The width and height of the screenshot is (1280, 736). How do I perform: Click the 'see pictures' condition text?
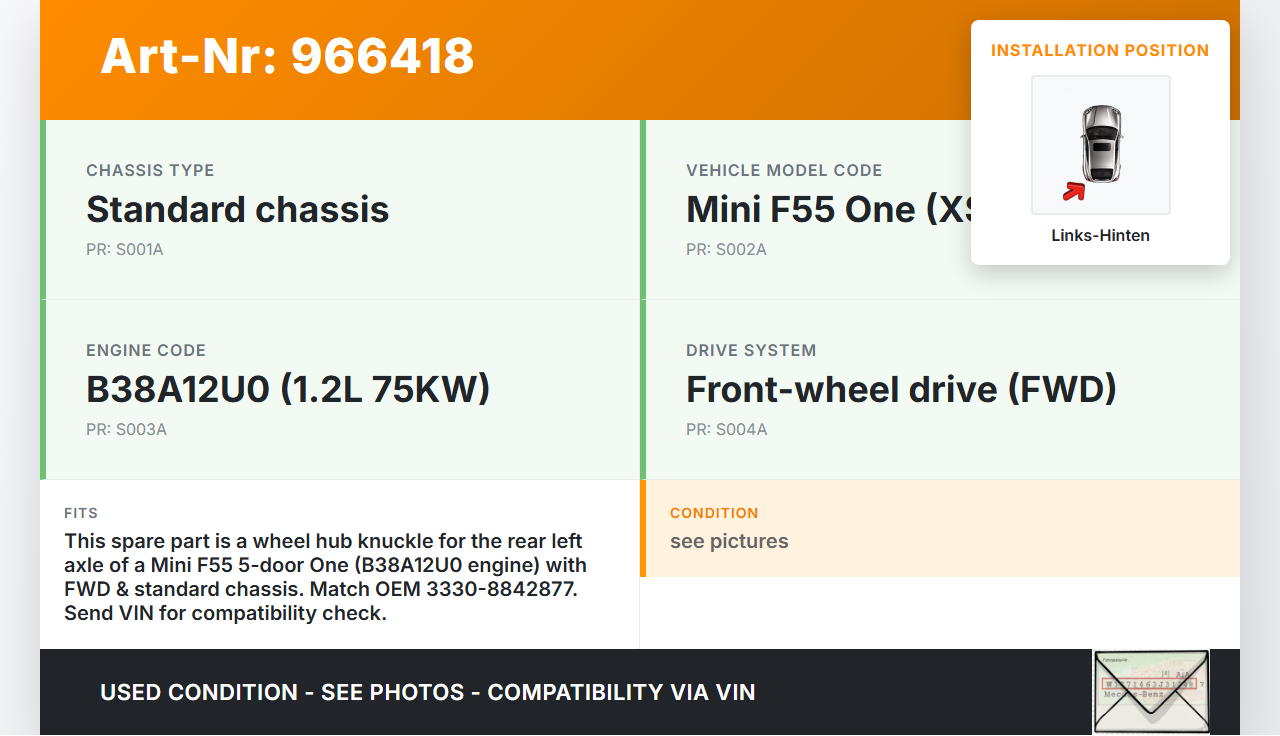729,541
